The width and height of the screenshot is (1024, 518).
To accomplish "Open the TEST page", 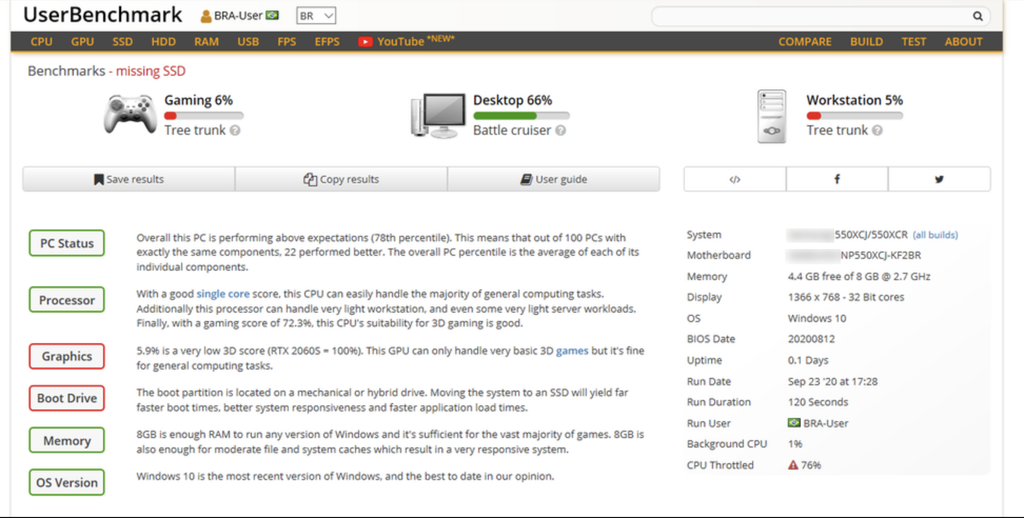I will pos(914,42).
